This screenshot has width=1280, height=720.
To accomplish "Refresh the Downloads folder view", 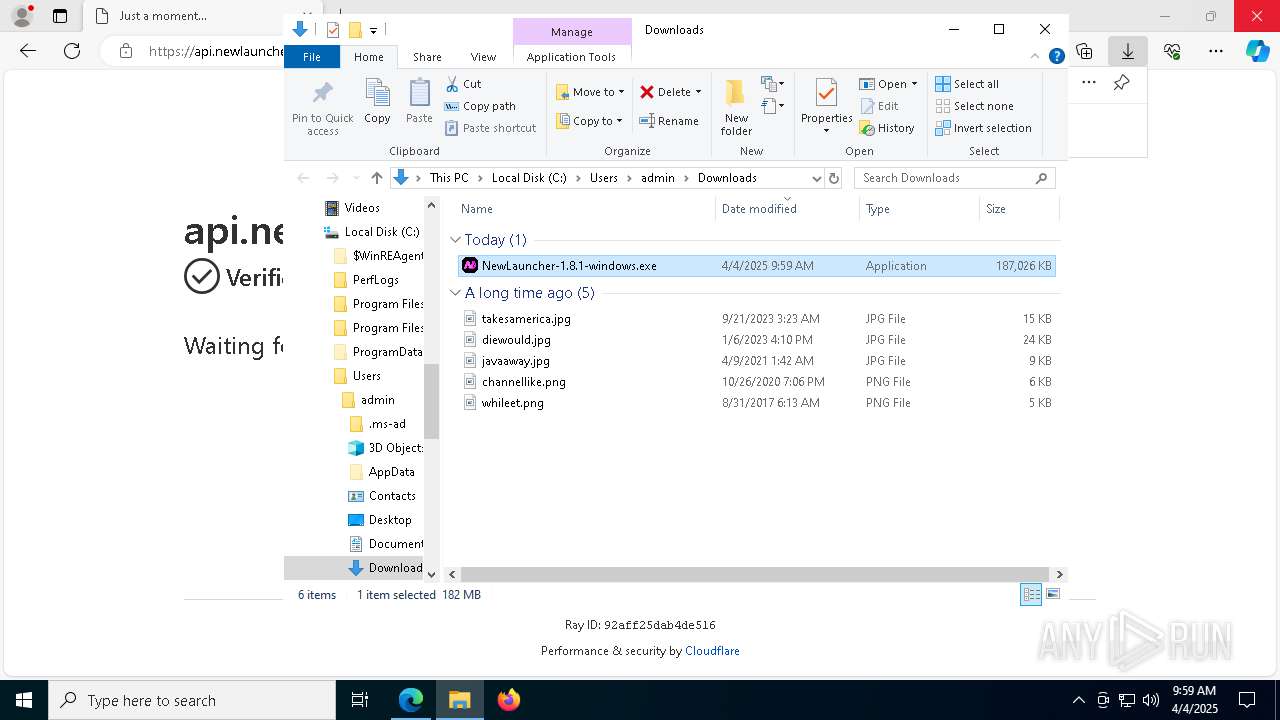I will click(835, 178).
